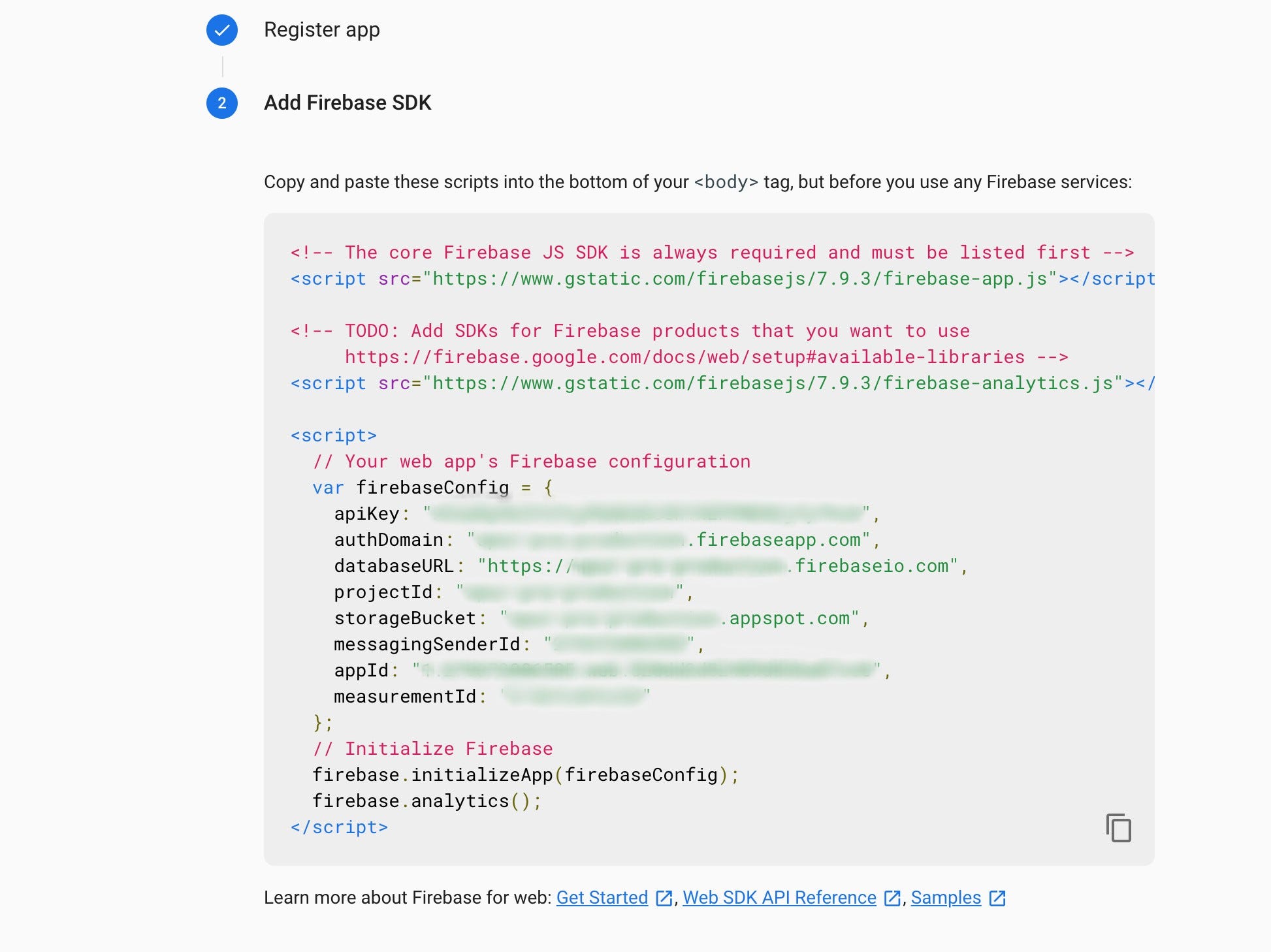Click the copy code snippet icon
The image size is (1271, 952).
pos(1118,828)
